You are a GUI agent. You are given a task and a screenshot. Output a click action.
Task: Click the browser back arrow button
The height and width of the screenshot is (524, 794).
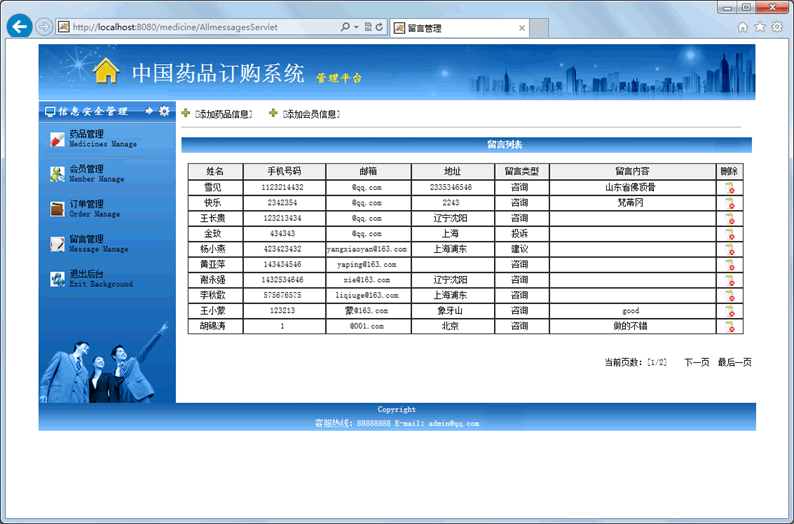pyautogui.click(x=20, y=26)
